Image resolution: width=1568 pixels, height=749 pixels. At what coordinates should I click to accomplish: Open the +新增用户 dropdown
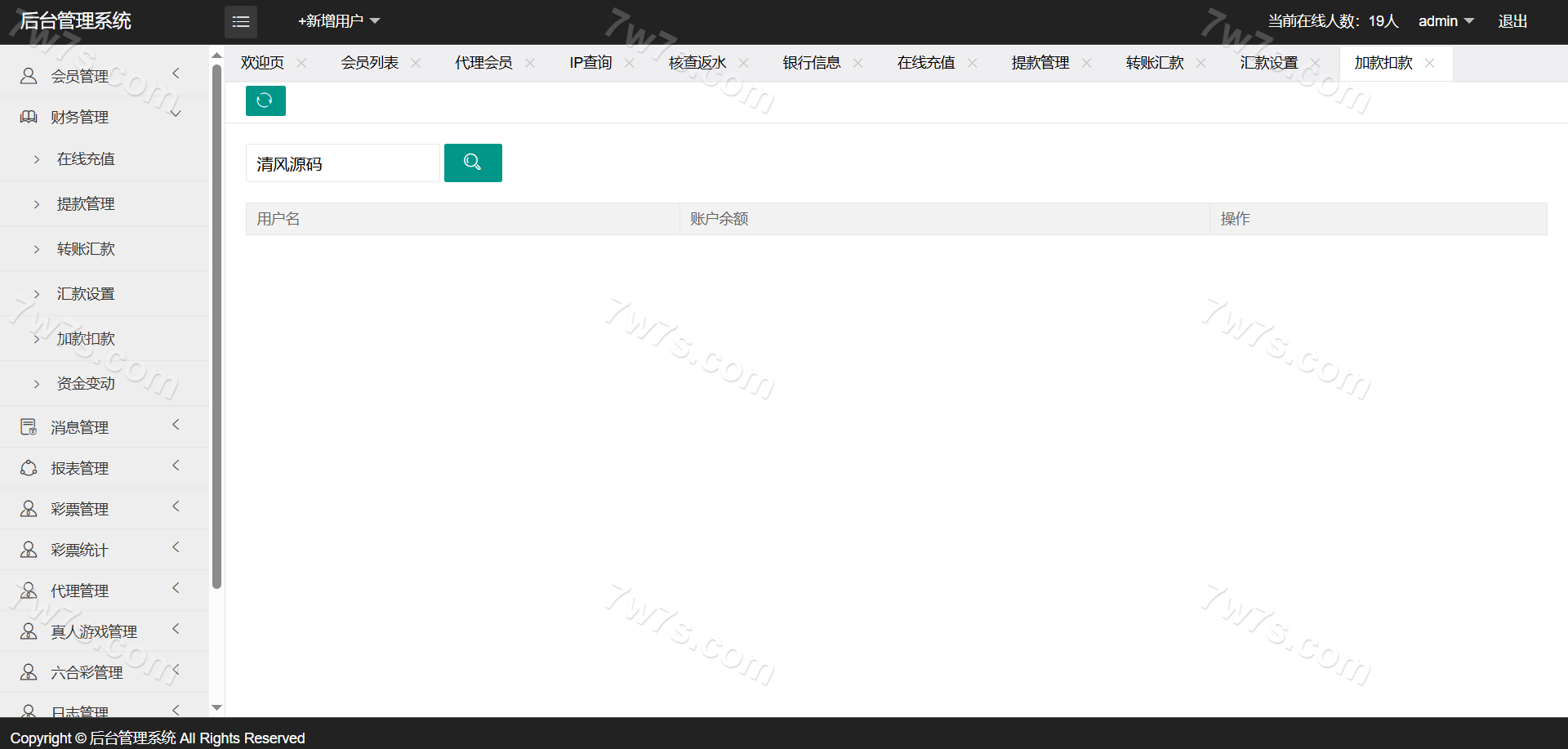tap(338, 21)
